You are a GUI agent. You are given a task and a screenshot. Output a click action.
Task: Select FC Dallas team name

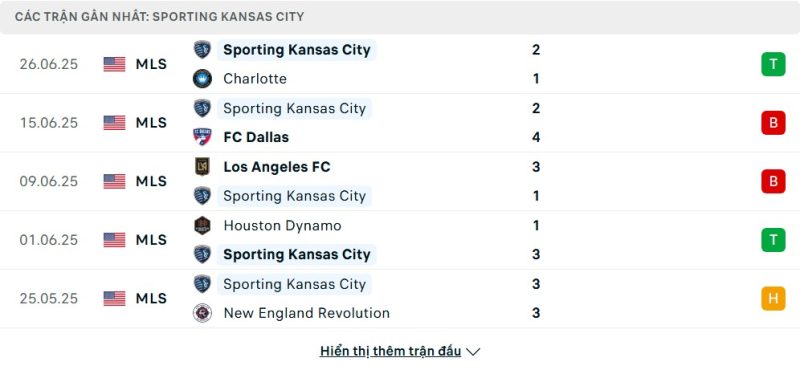click(x=256, y=137)
